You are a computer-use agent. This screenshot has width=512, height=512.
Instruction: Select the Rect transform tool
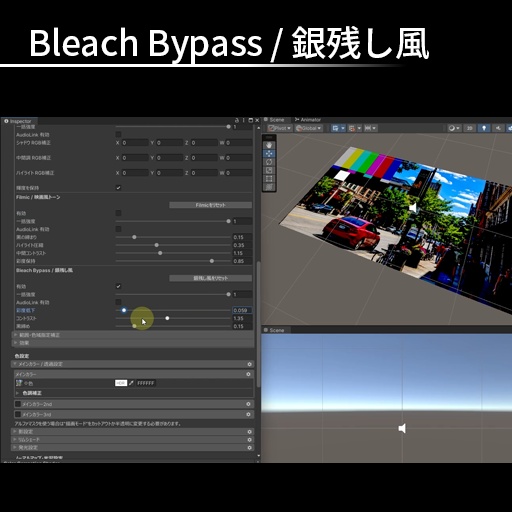(x=269, y=179)
